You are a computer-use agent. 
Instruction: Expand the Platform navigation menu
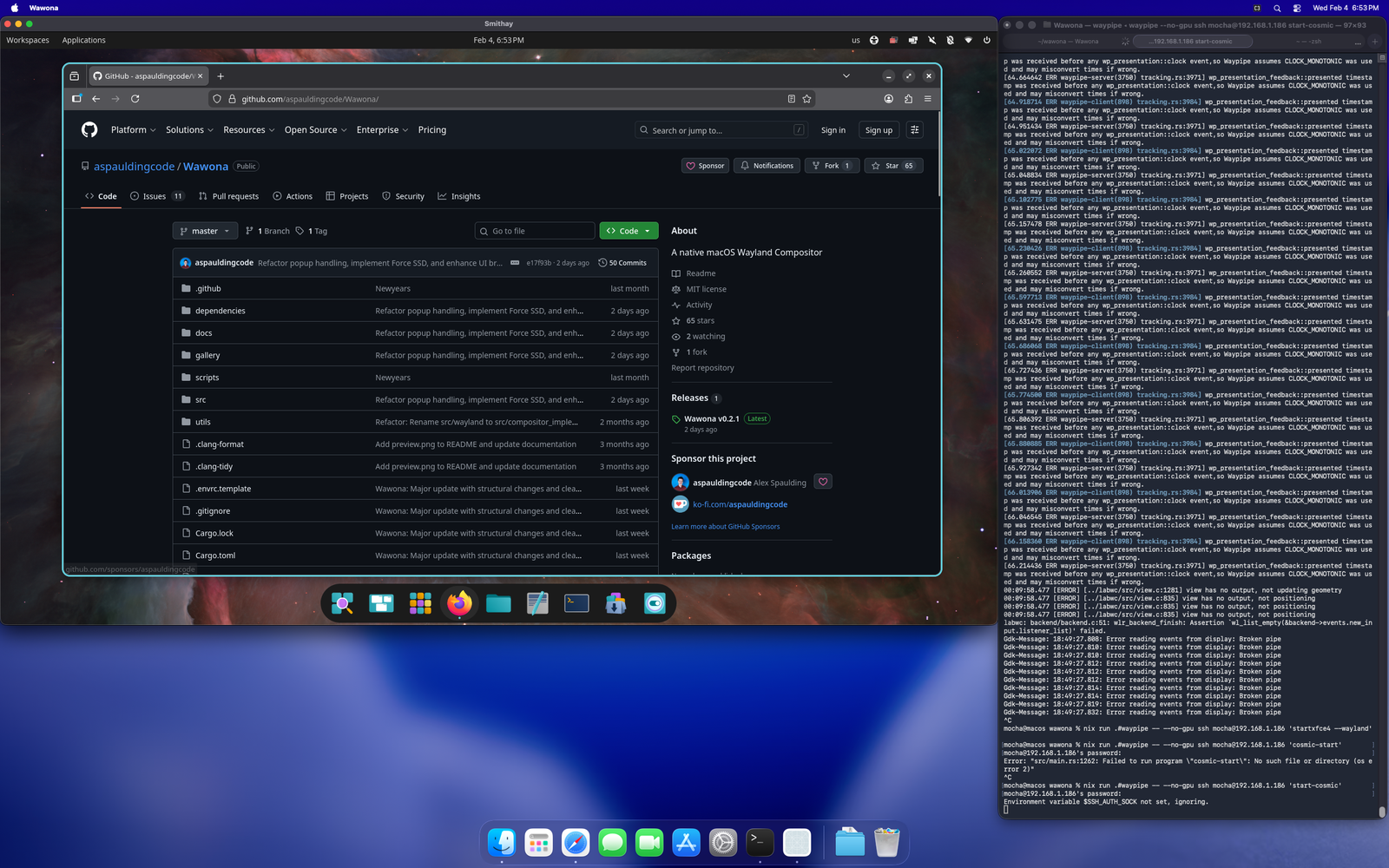point(133,130)
